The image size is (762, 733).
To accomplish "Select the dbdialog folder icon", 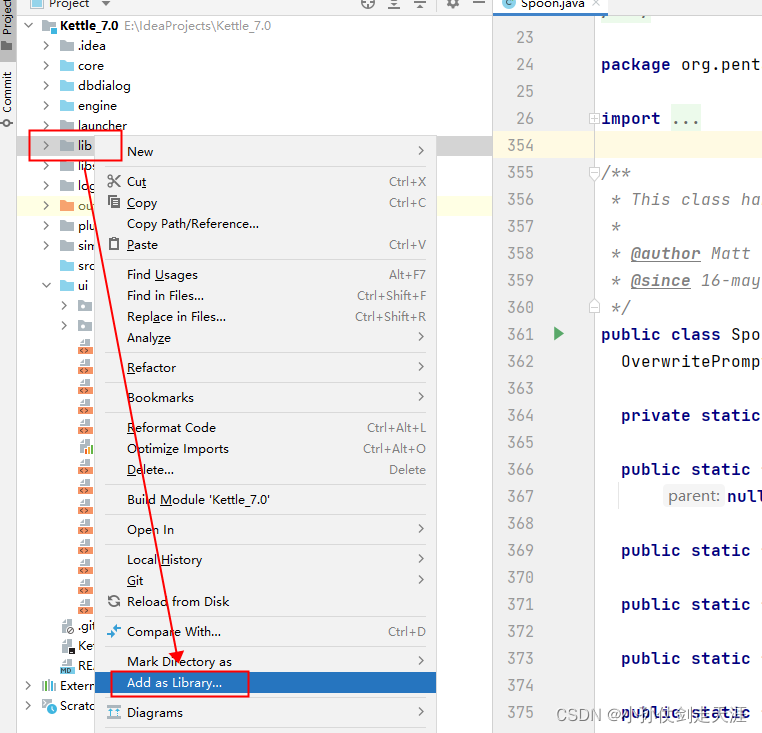I will (x=67, y=86).
